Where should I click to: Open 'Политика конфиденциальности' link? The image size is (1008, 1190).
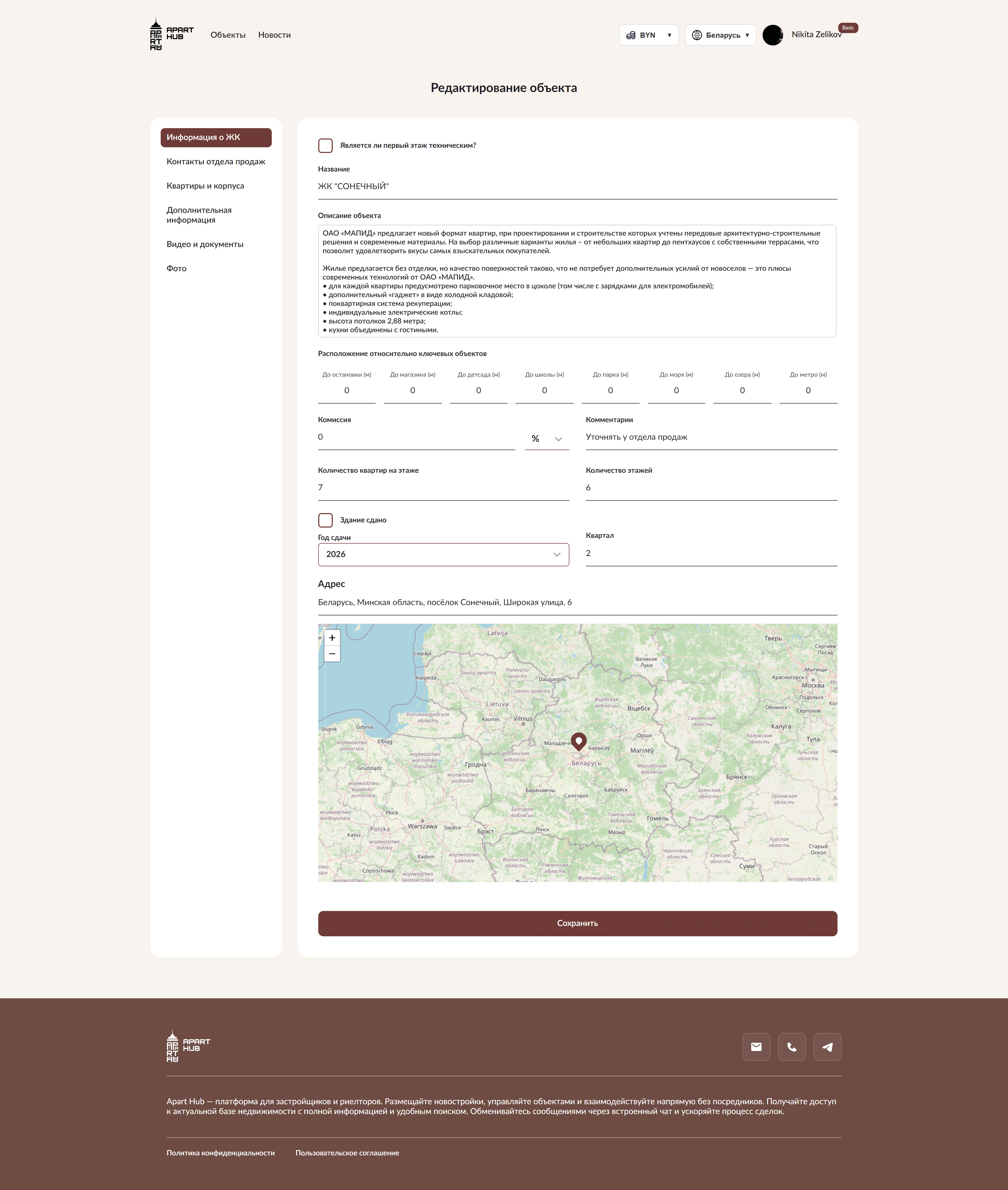click(221, 1153)
